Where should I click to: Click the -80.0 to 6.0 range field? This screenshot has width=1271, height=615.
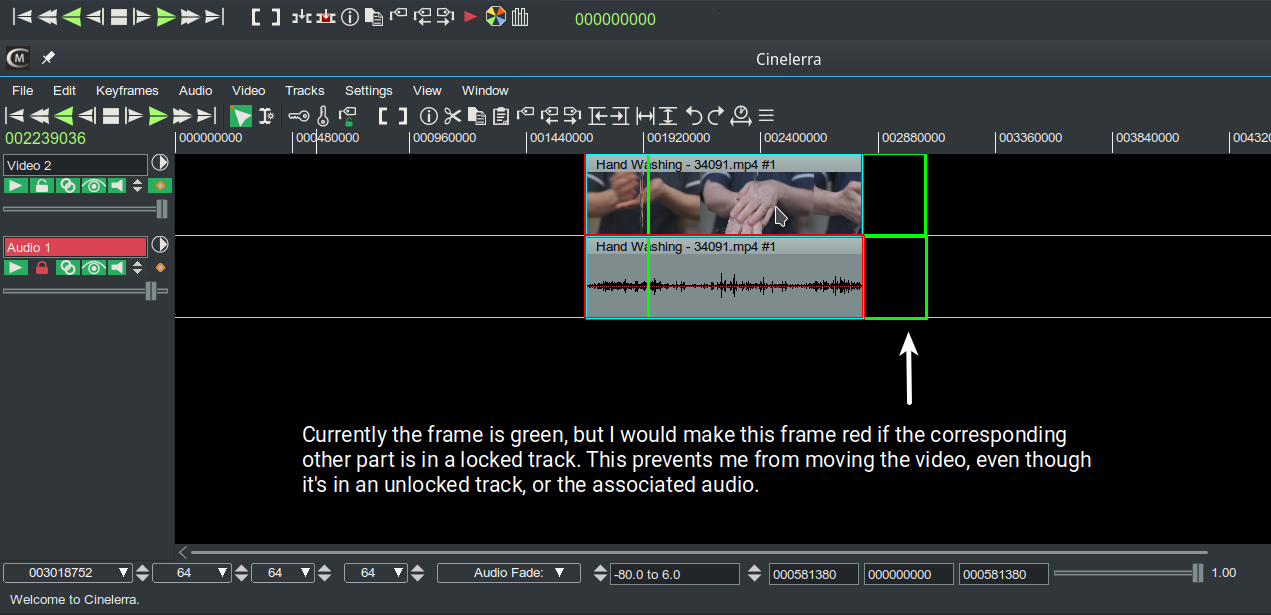(673, 574)
